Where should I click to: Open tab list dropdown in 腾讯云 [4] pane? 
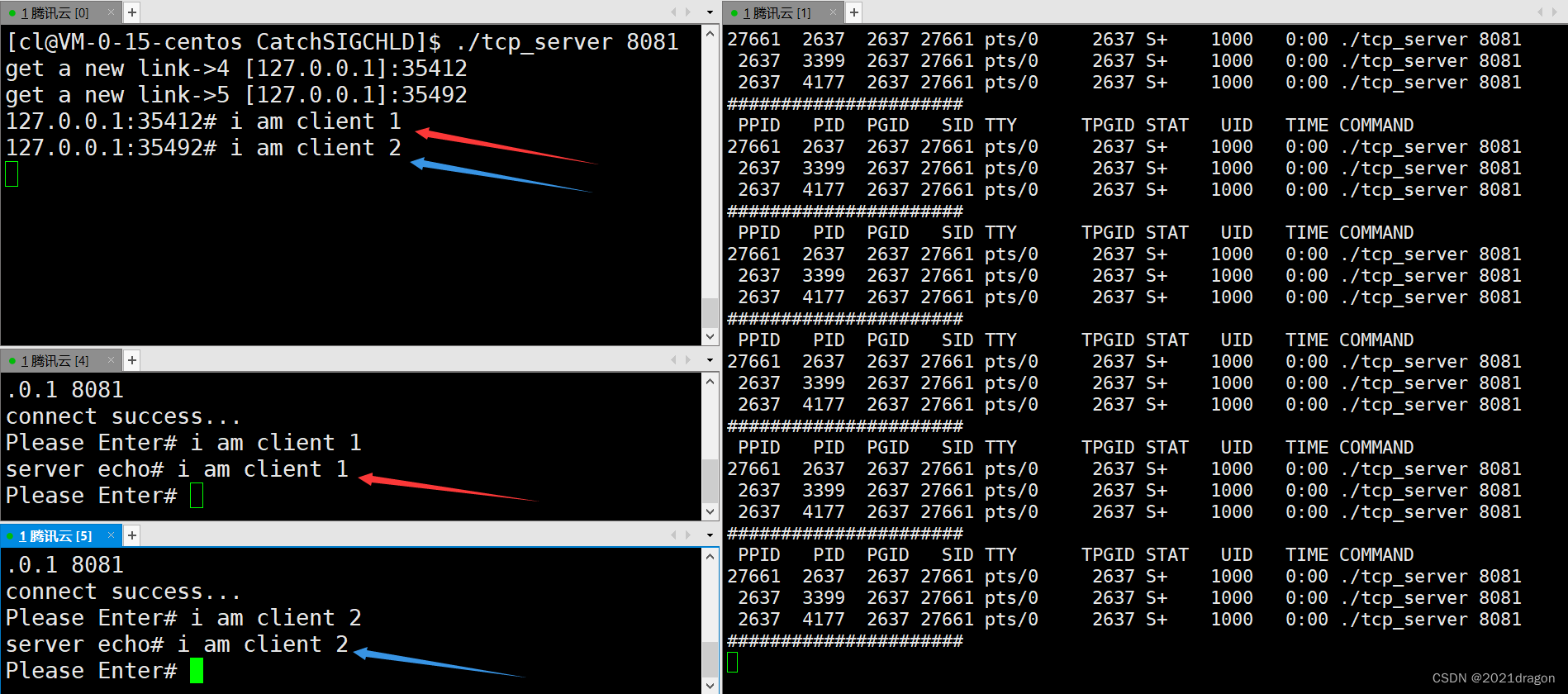(x=710, y=360)
